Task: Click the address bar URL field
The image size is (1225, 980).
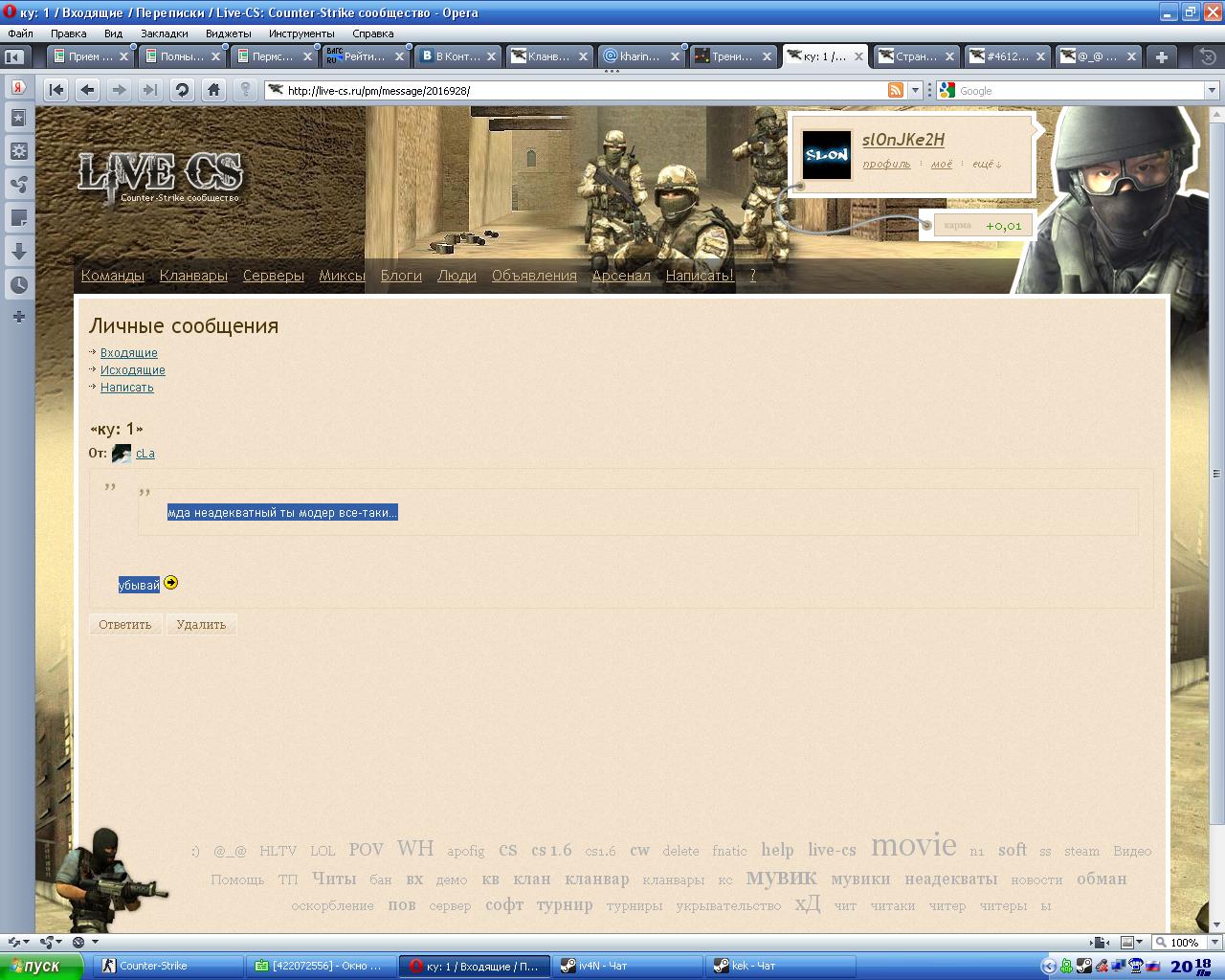Action: 584,91
